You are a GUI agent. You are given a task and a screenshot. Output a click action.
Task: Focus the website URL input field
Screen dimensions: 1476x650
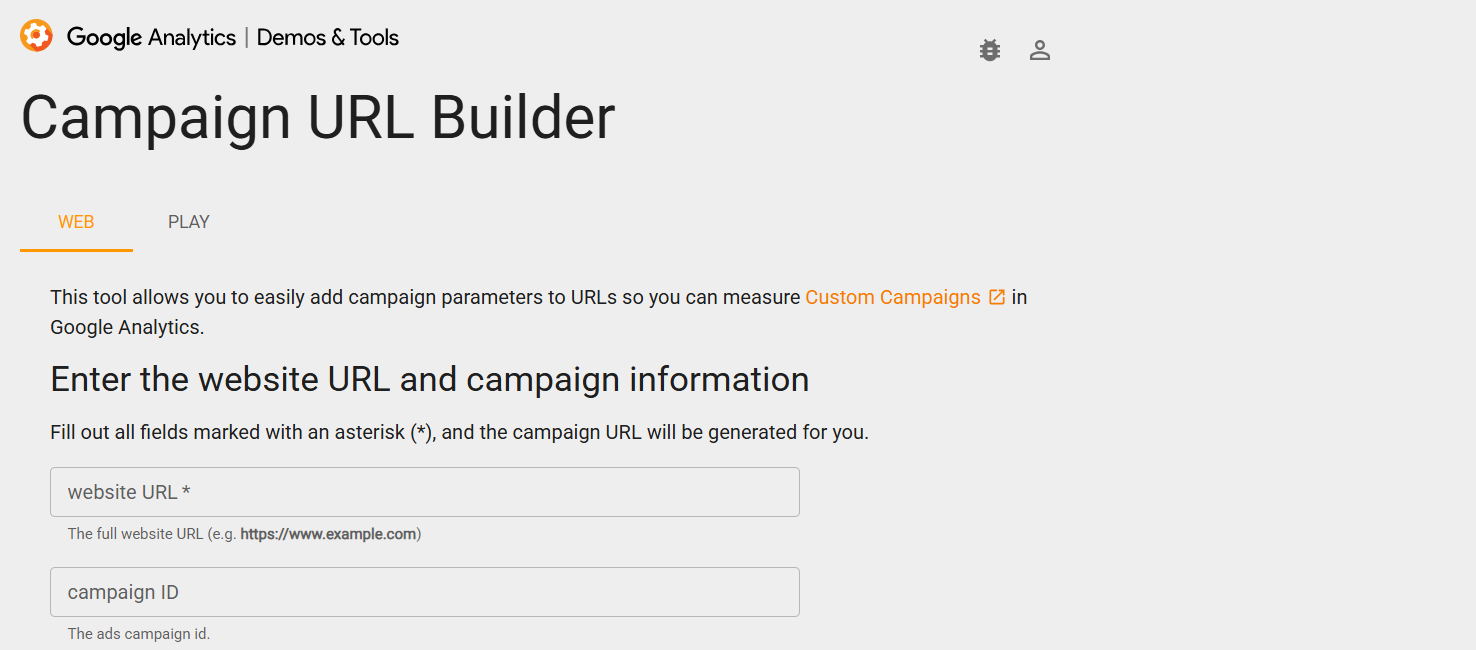425,492
